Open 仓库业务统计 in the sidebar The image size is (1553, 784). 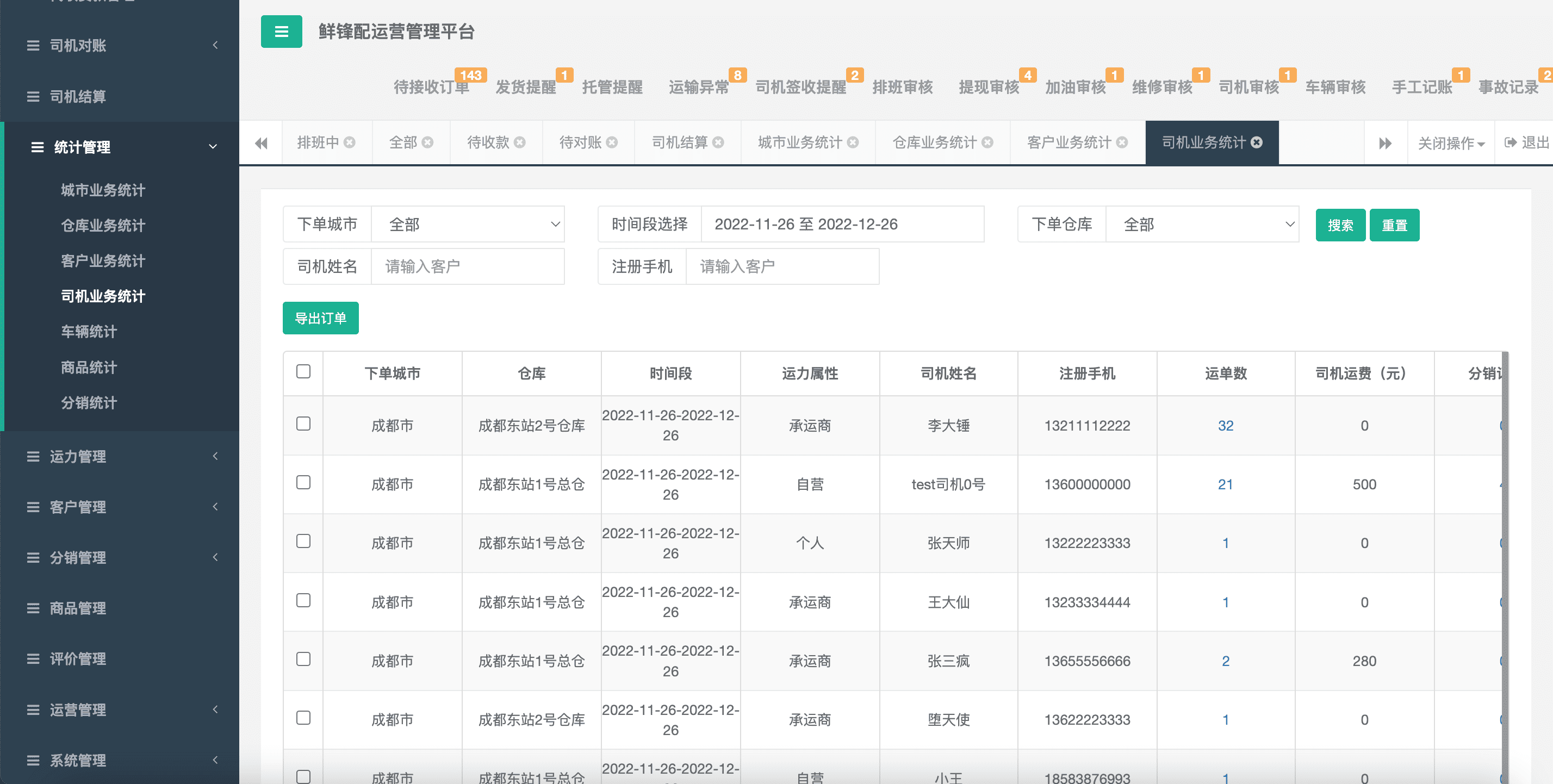click(103, 226)
